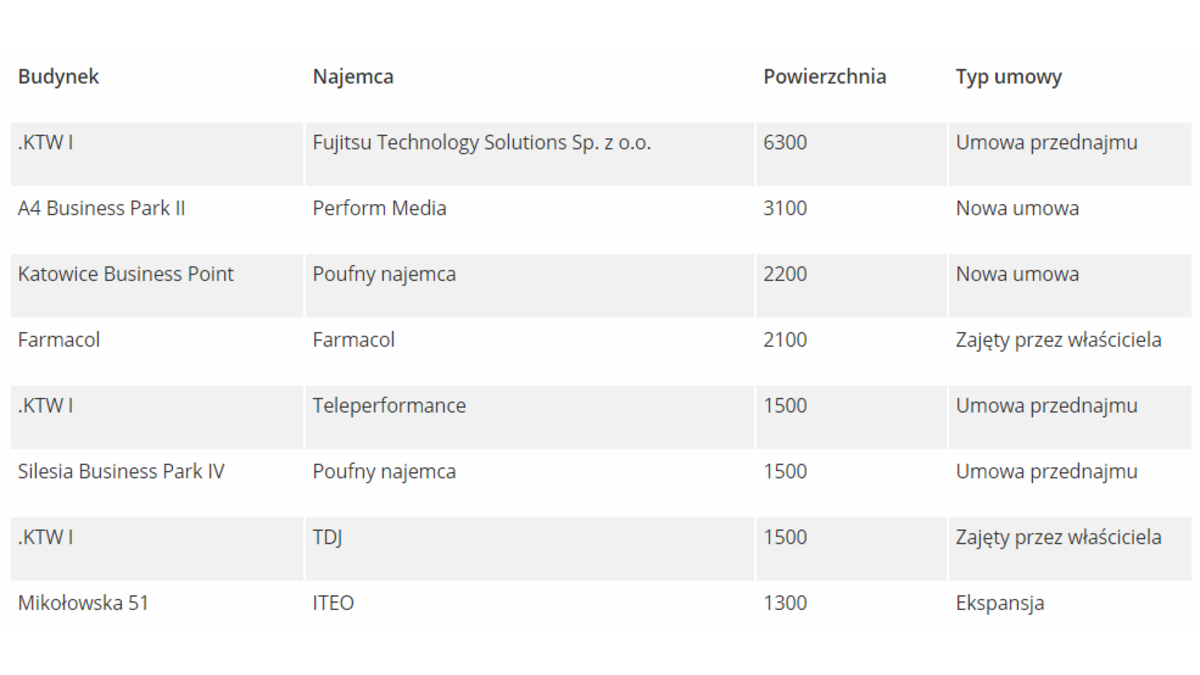Select the 2200 area value

coord(784,274)
